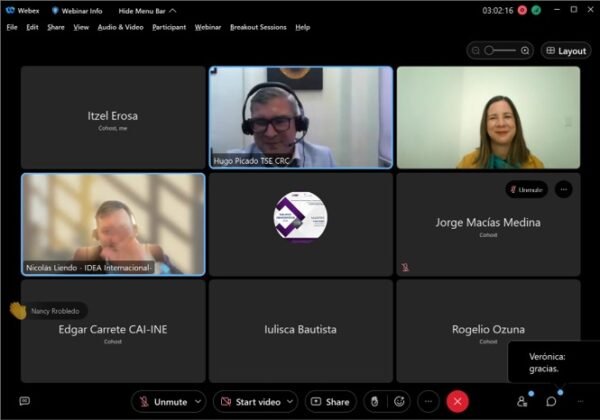The width and height of the screenshot is (600, 420).
Task: Toggle Start video camera button
Action: [x=251, y=402]
